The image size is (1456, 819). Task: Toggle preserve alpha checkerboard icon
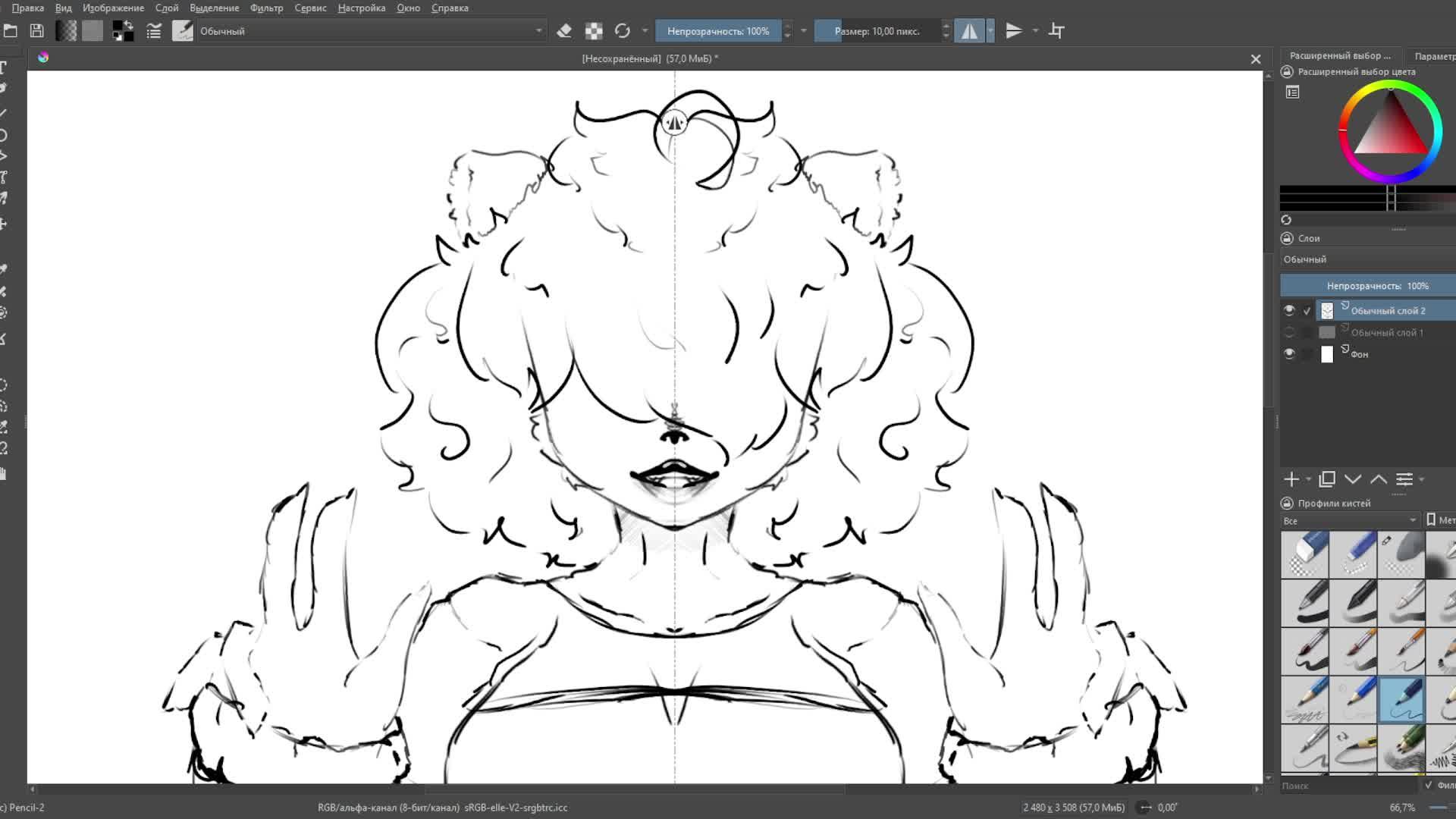(594, 31)
